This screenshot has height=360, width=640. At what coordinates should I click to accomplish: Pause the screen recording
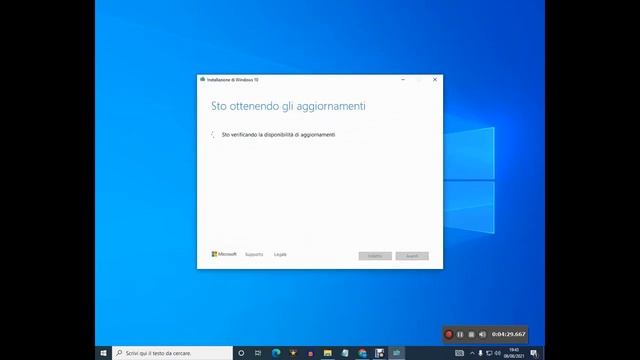coord(460,334)
